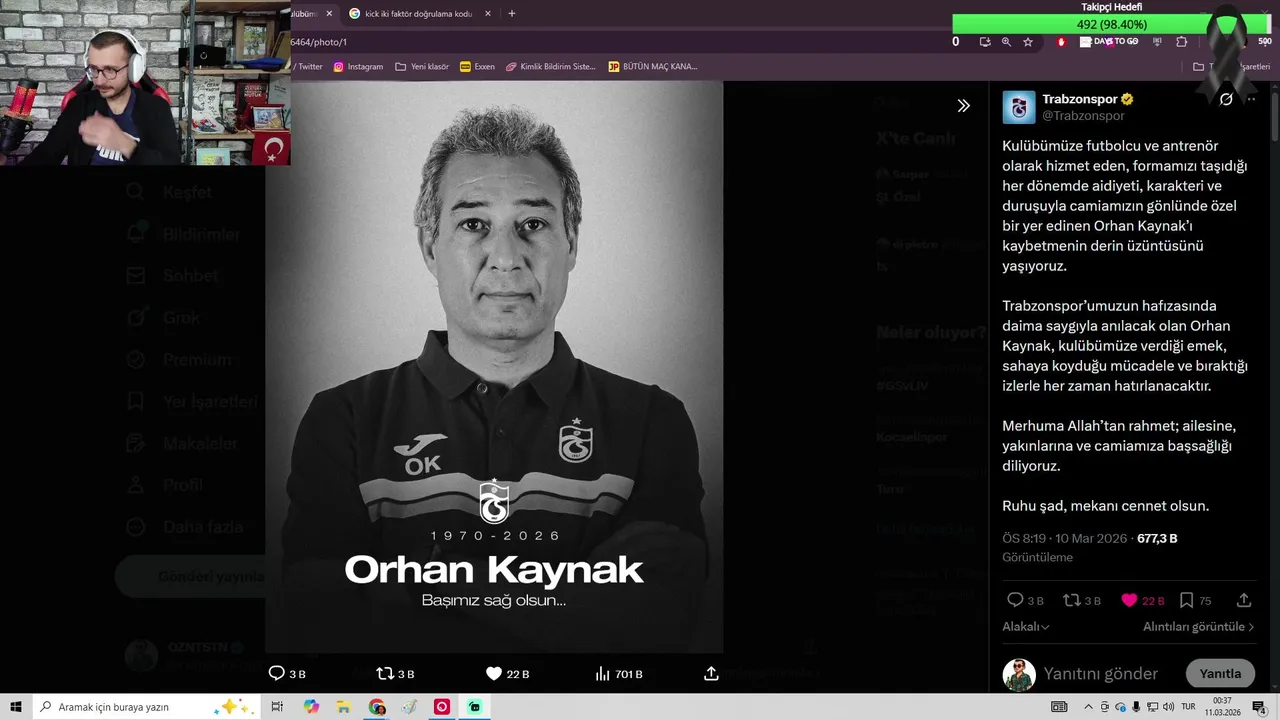Image resolution: width=1280 pixels, height=720 pixels.
Task: Open the Twitter bookmark
Action: tap(308, 67)
